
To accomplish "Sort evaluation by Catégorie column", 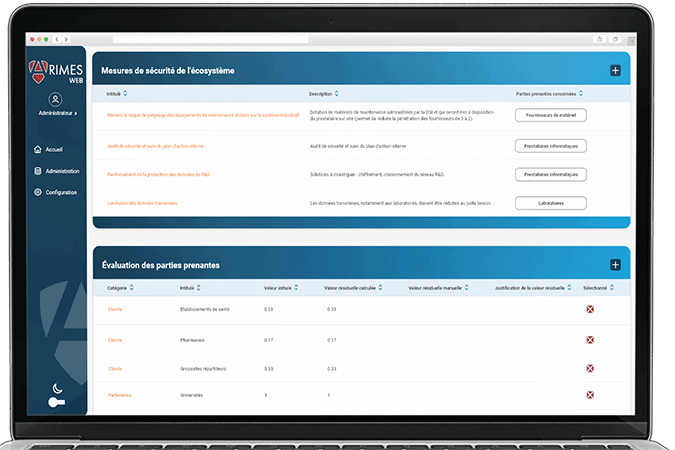I will 132,288.
